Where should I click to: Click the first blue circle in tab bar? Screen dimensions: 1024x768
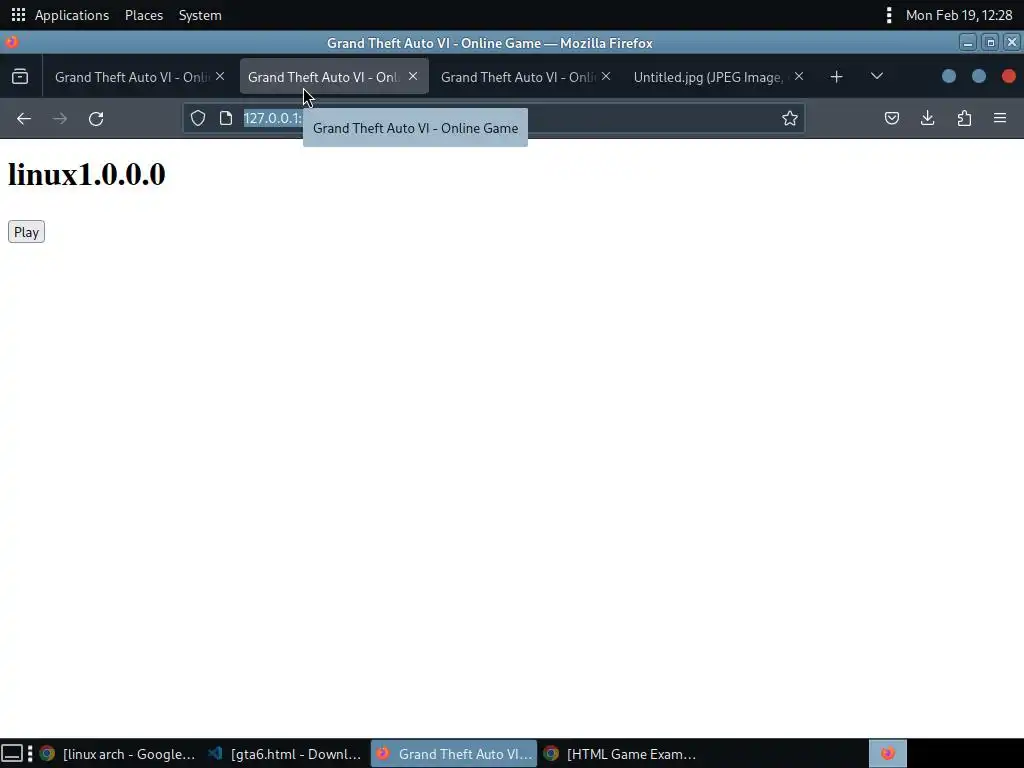coord(949,76)
